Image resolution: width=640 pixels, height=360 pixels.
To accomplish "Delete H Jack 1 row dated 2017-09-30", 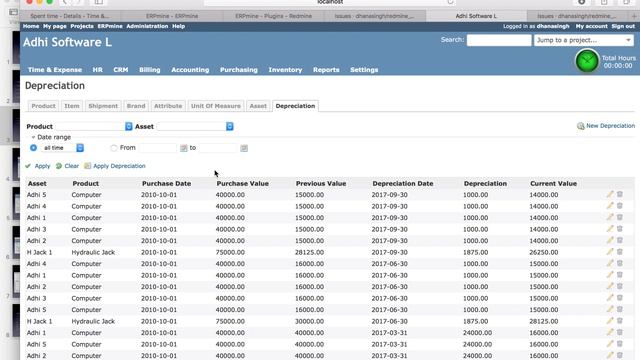I will pyautogui.click(x=620, y=252).
